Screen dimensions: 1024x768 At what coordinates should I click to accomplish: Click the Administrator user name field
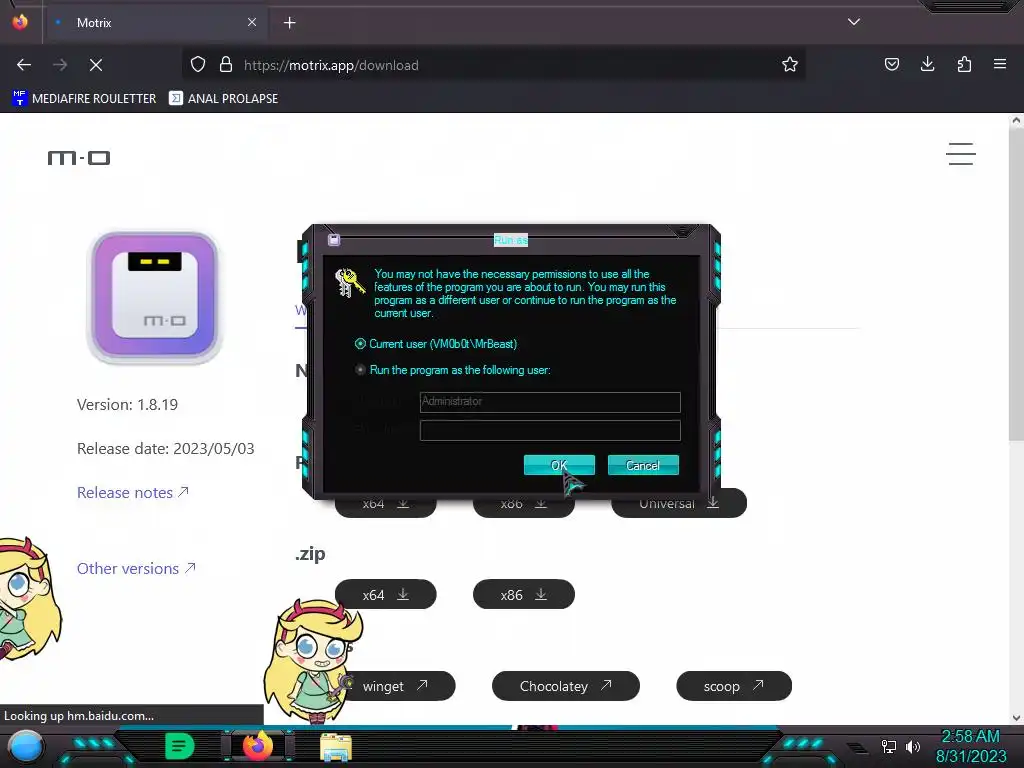(x=550, y=402)
